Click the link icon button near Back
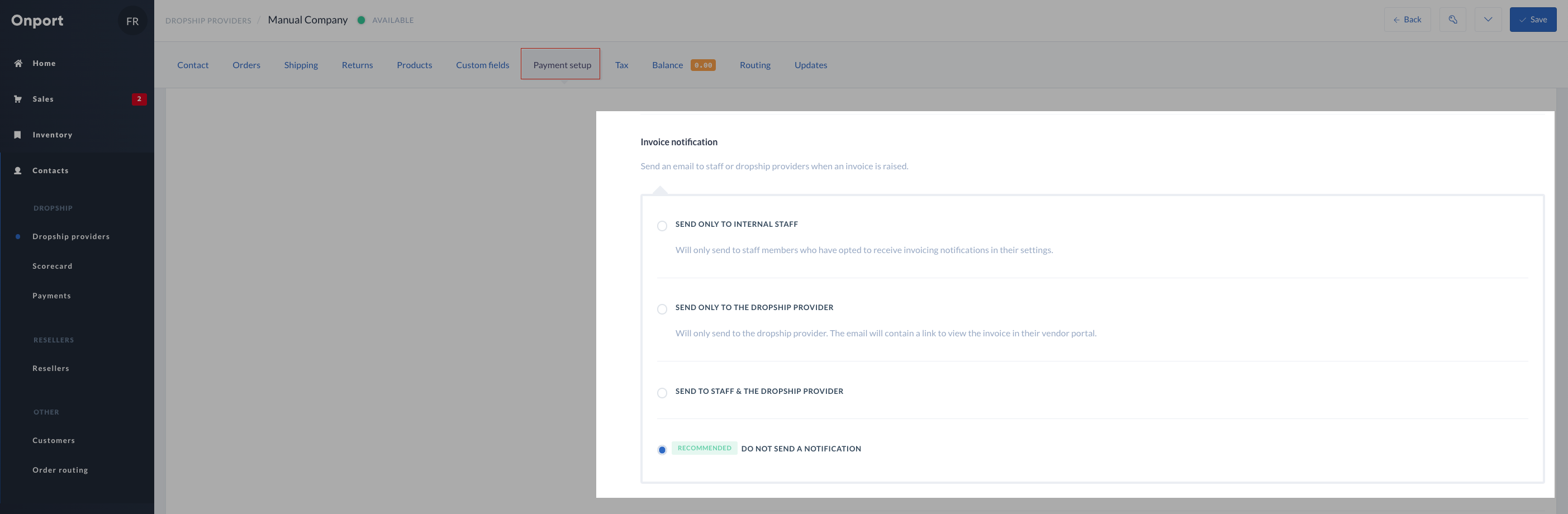1568x514 pixels. tap(1452, 20)
